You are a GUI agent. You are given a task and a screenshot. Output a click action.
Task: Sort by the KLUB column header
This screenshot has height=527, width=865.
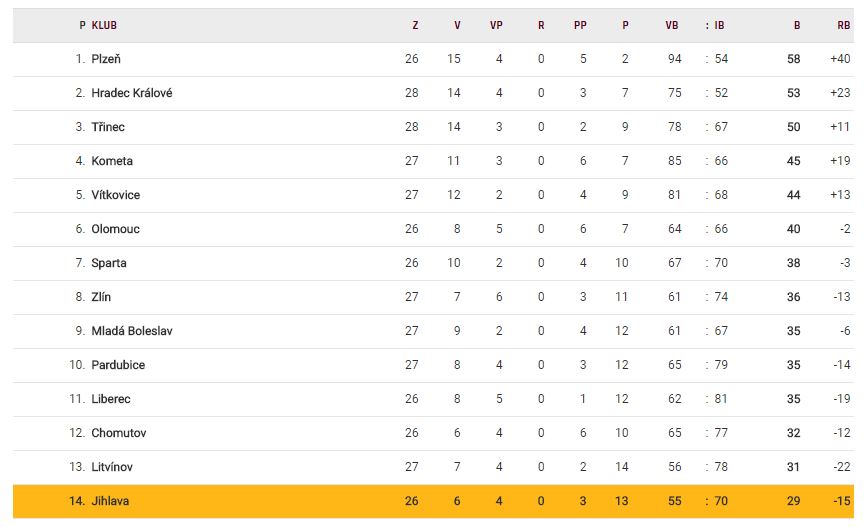point(104,25)
